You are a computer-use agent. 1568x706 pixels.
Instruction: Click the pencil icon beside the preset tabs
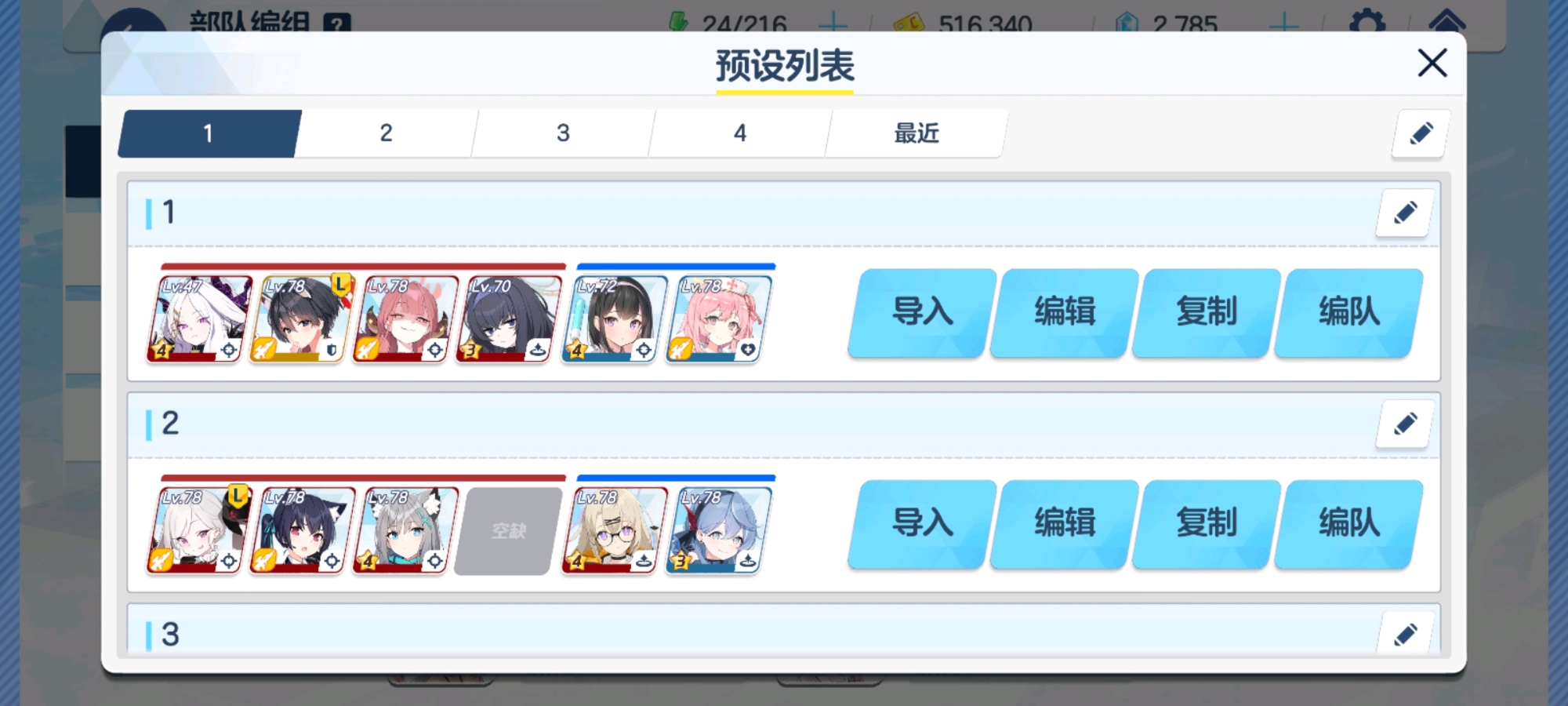1421,133
